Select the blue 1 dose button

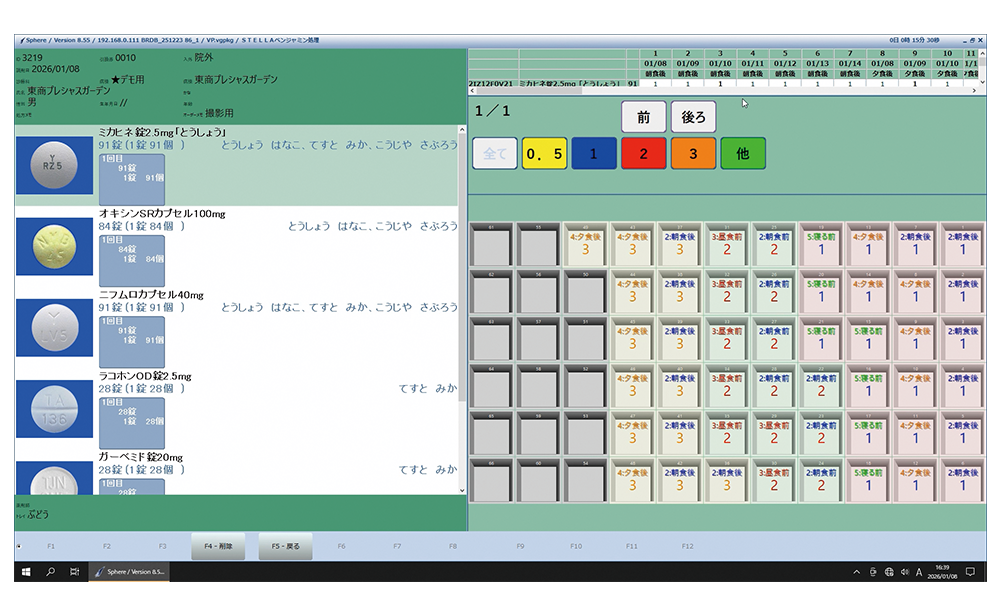click(594, 154)
